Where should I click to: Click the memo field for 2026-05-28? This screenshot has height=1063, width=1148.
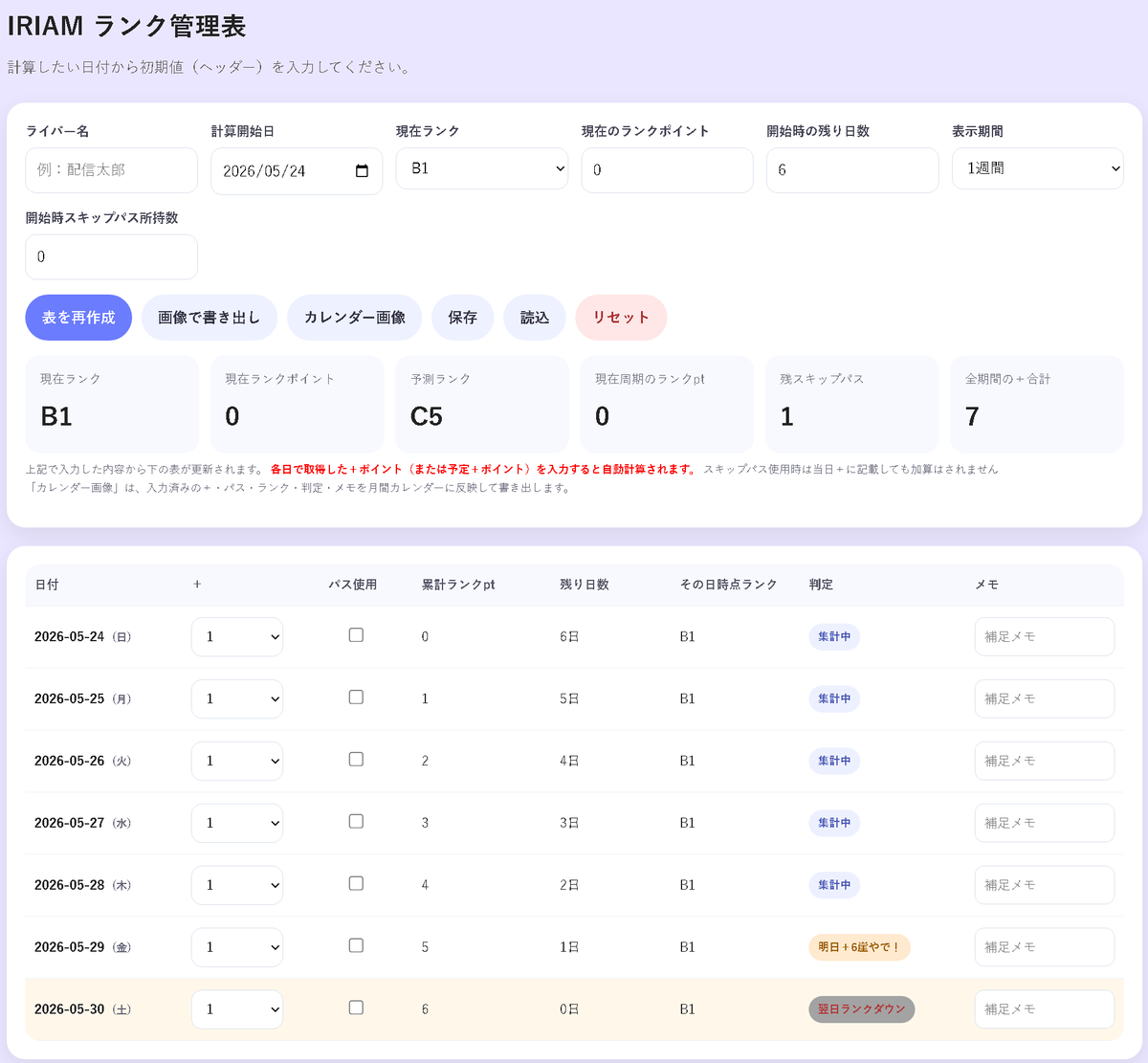(x=1045, y=886)
